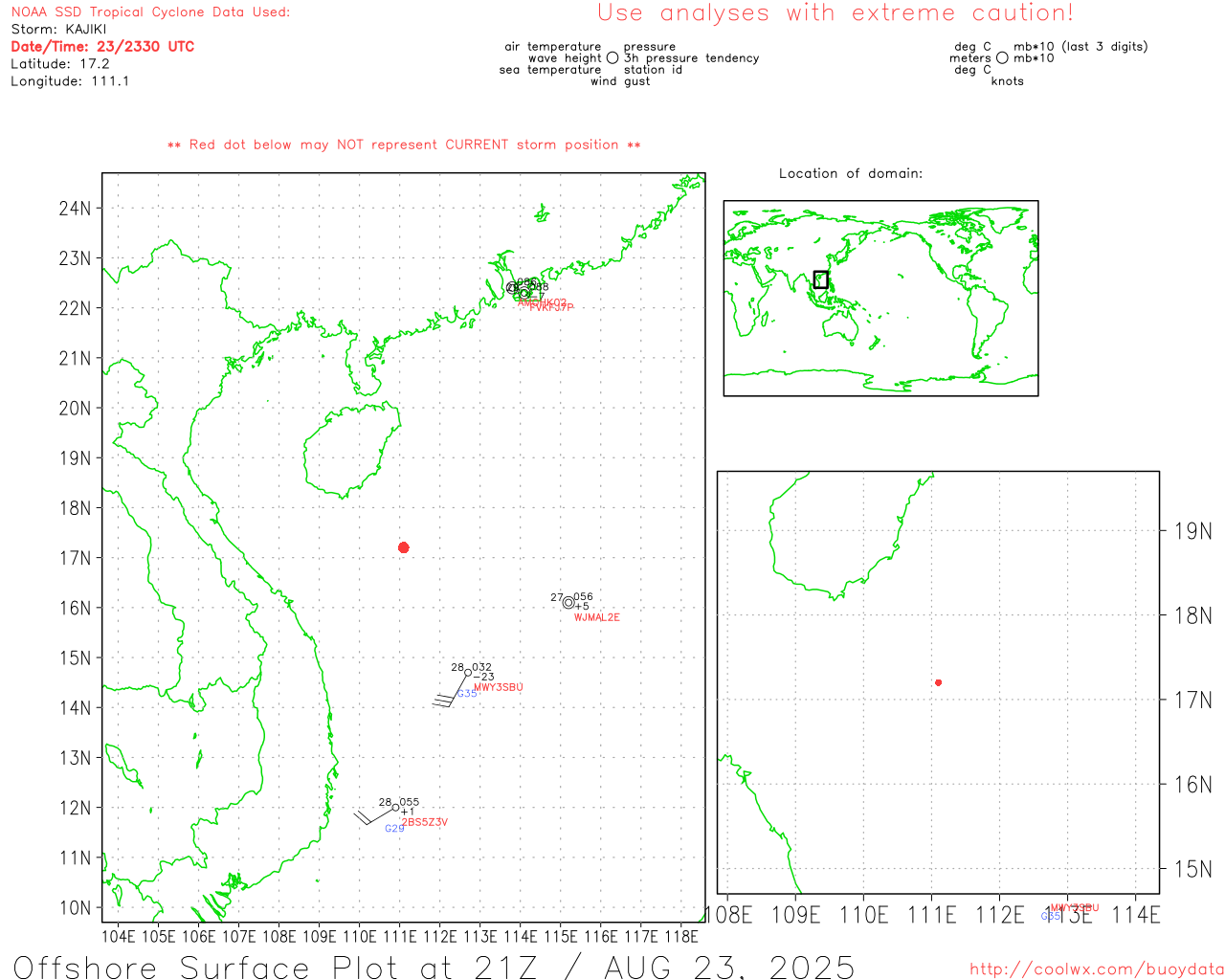Click the legend circle beside 'wave height'
This screenshot has width=1225, height=980.
pos(612,57)
